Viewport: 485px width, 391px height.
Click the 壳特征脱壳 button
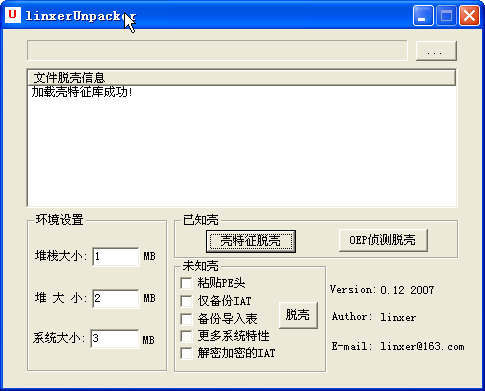point(251,241)
